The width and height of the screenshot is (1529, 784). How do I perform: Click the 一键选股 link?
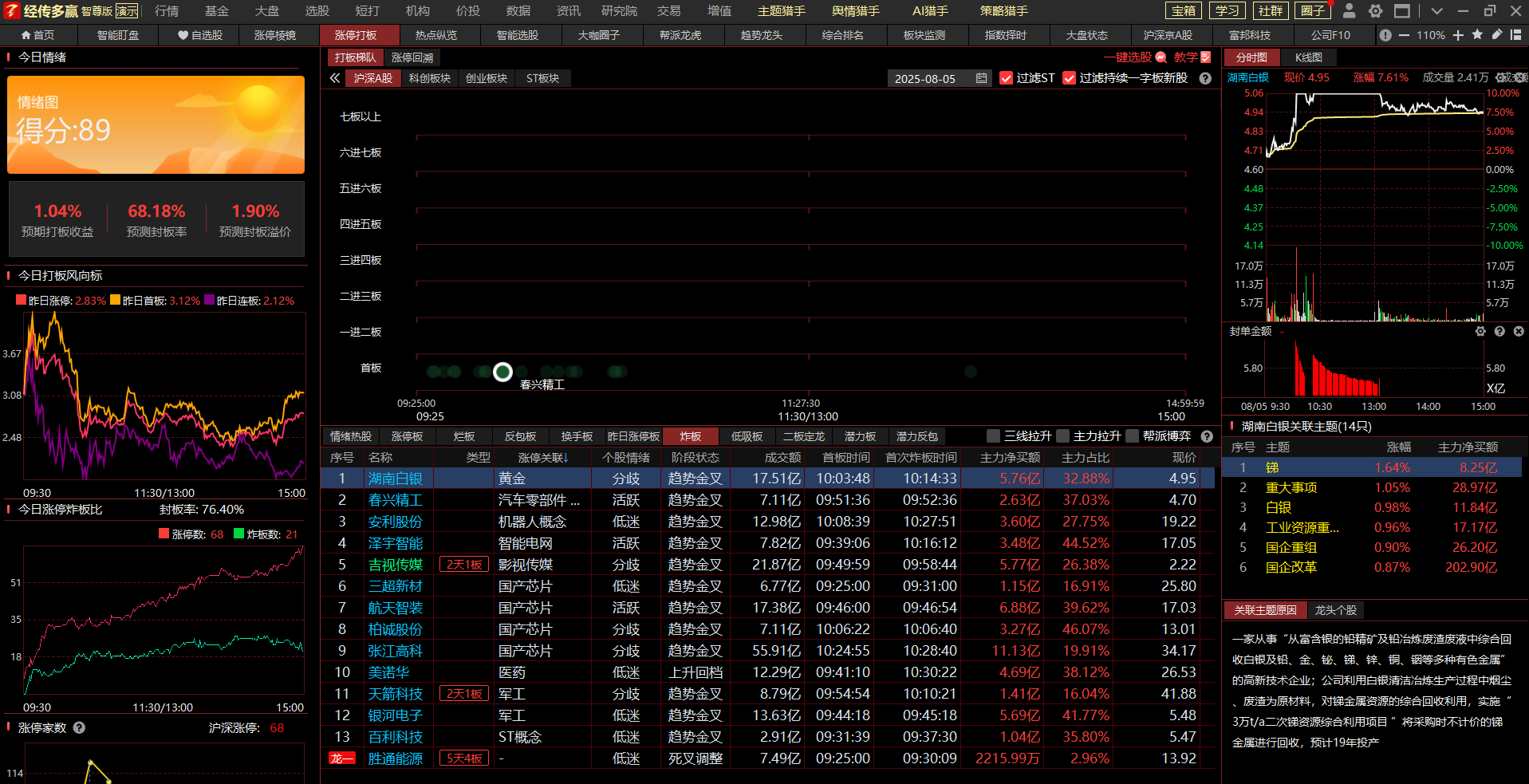(1128, 57)
